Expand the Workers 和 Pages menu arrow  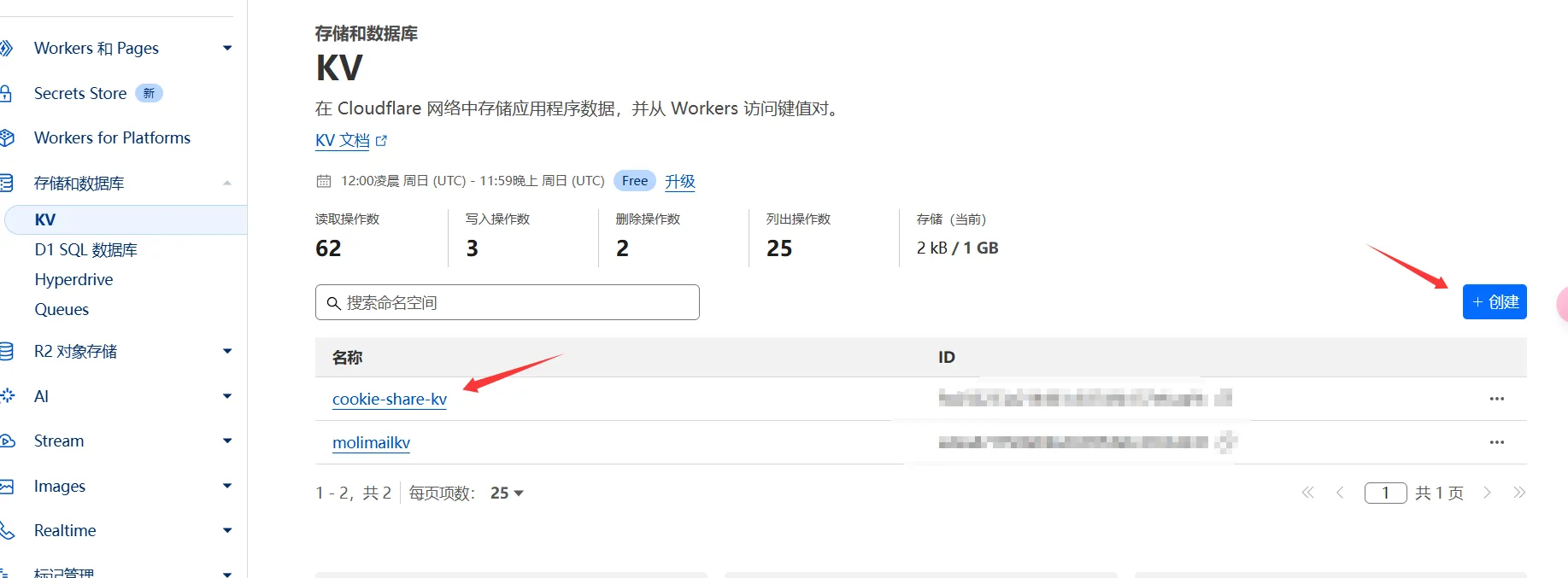227,49
